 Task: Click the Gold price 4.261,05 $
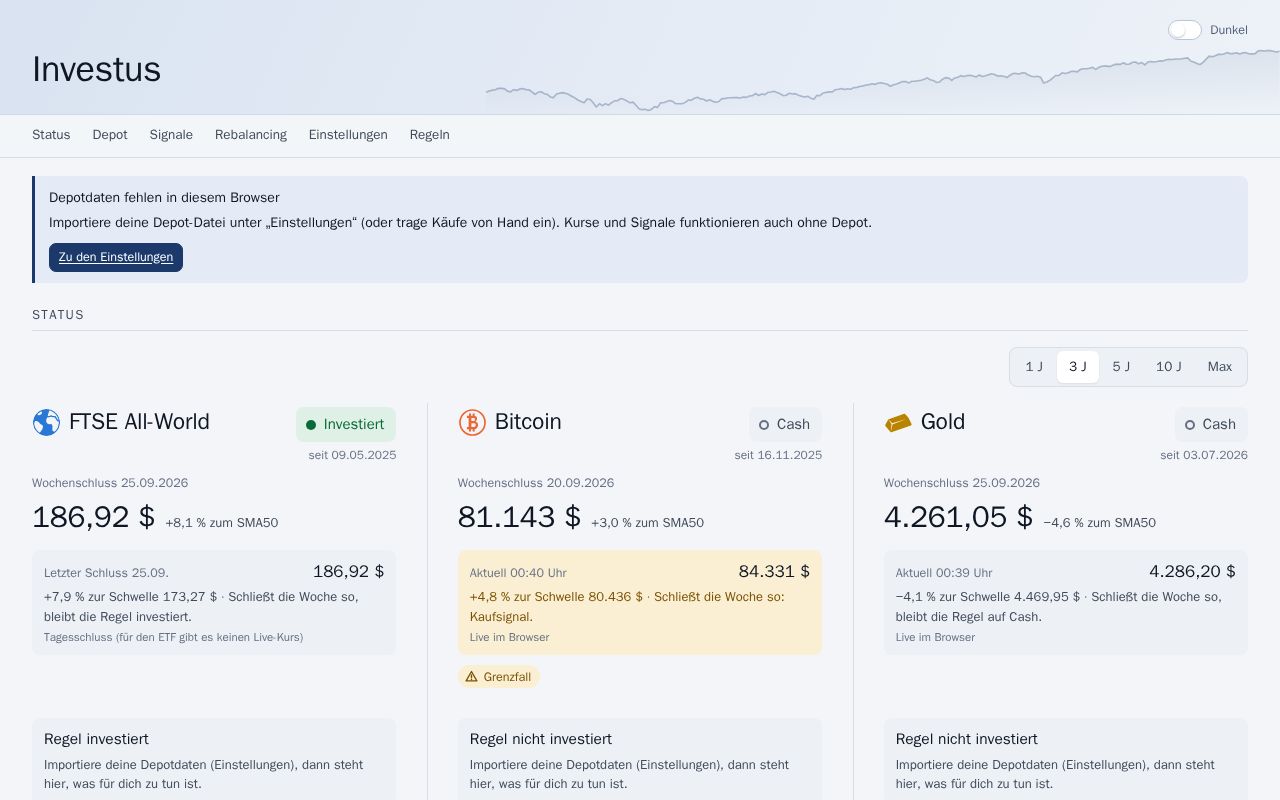(x=958, y=517)
